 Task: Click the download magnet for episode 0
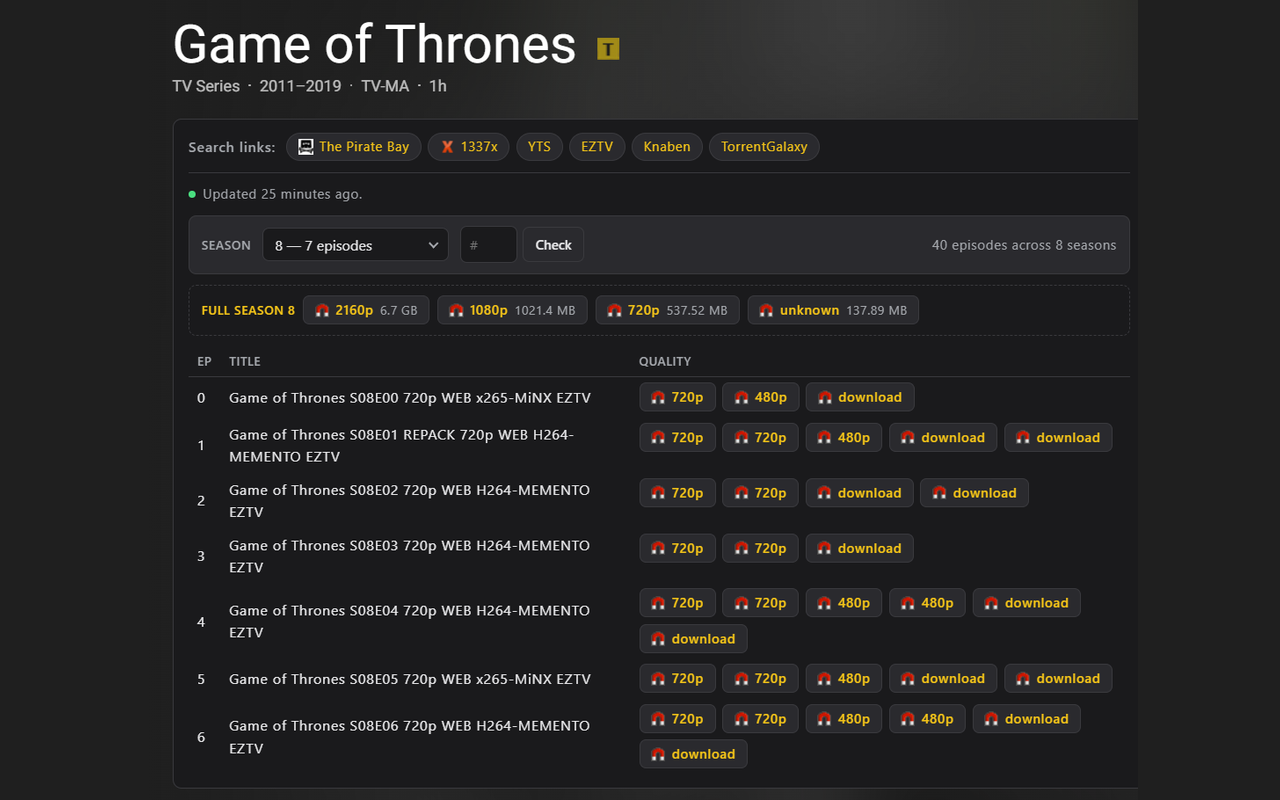click(860, 397)
